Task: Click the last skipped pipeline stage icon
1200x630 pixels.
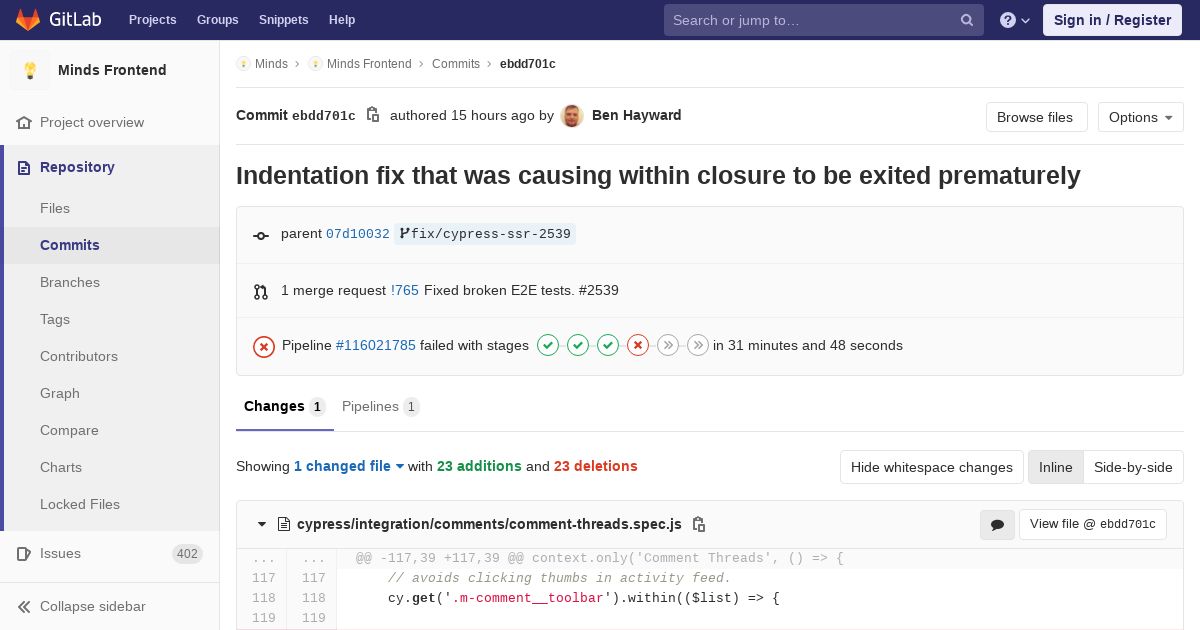Action: [x=698, y=345]
